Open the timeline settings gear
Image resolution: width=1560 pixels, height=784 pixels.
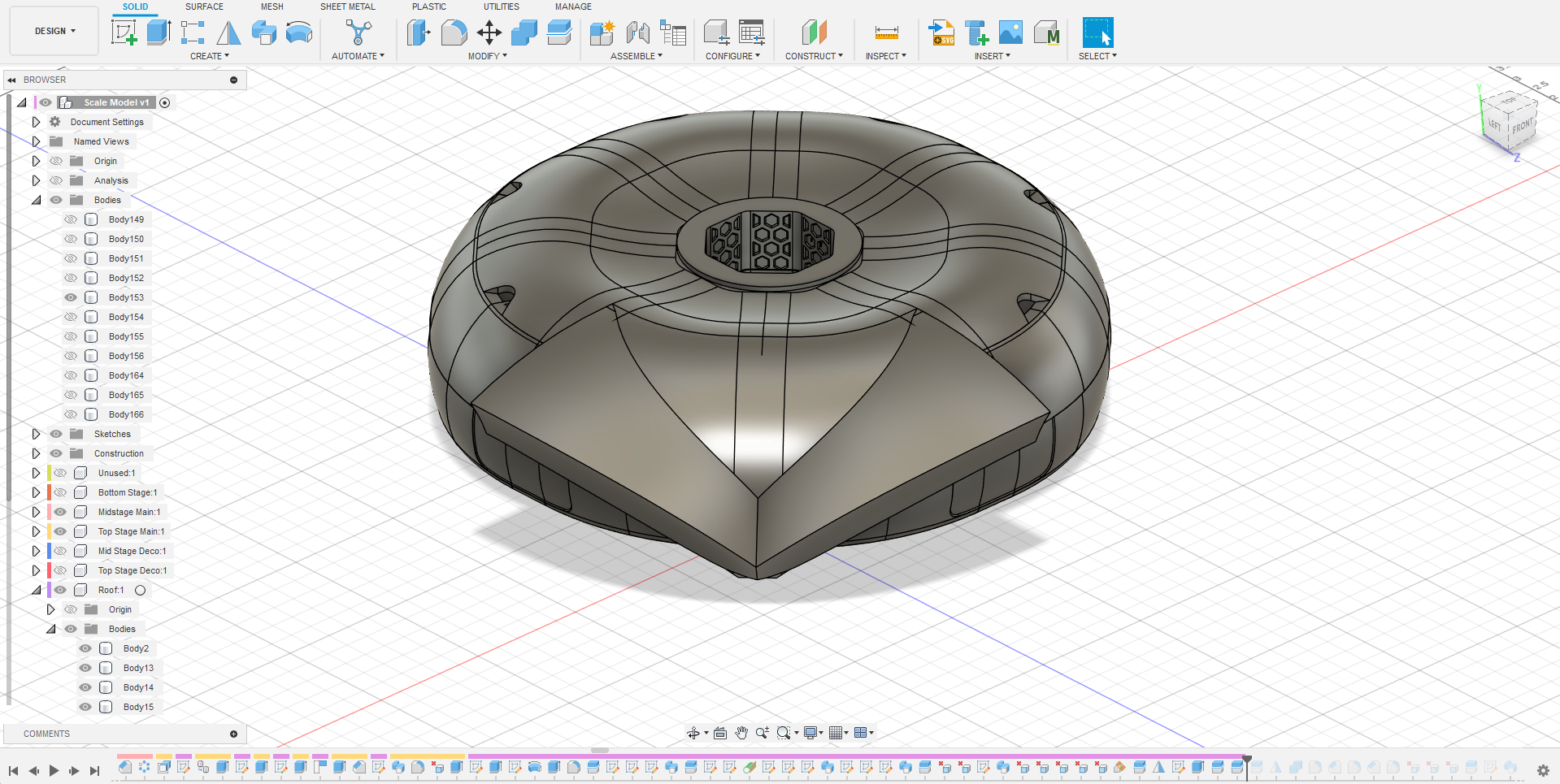pos(1543,769)
